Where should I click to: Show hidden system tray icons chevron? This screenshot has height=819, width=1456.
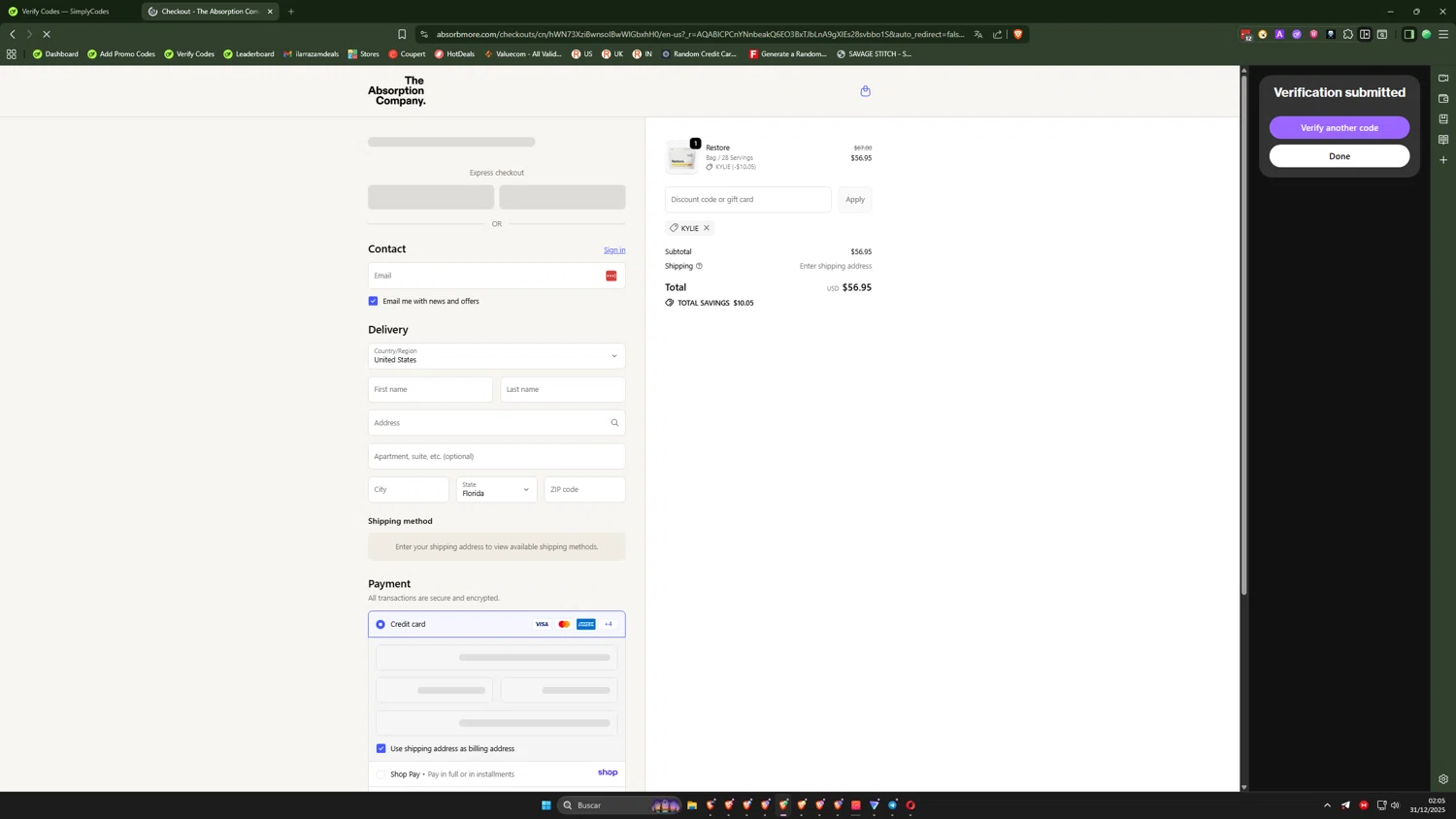[x=1327, y=805]
